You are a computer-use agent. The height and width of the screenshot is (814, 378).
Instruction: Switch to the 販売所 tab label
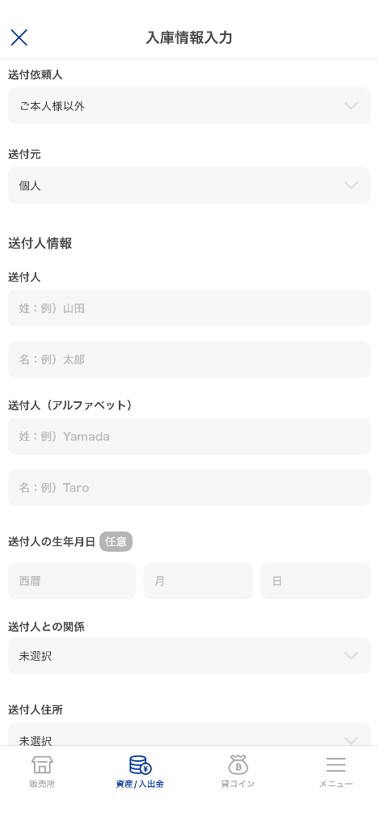[x=42, y=784]
